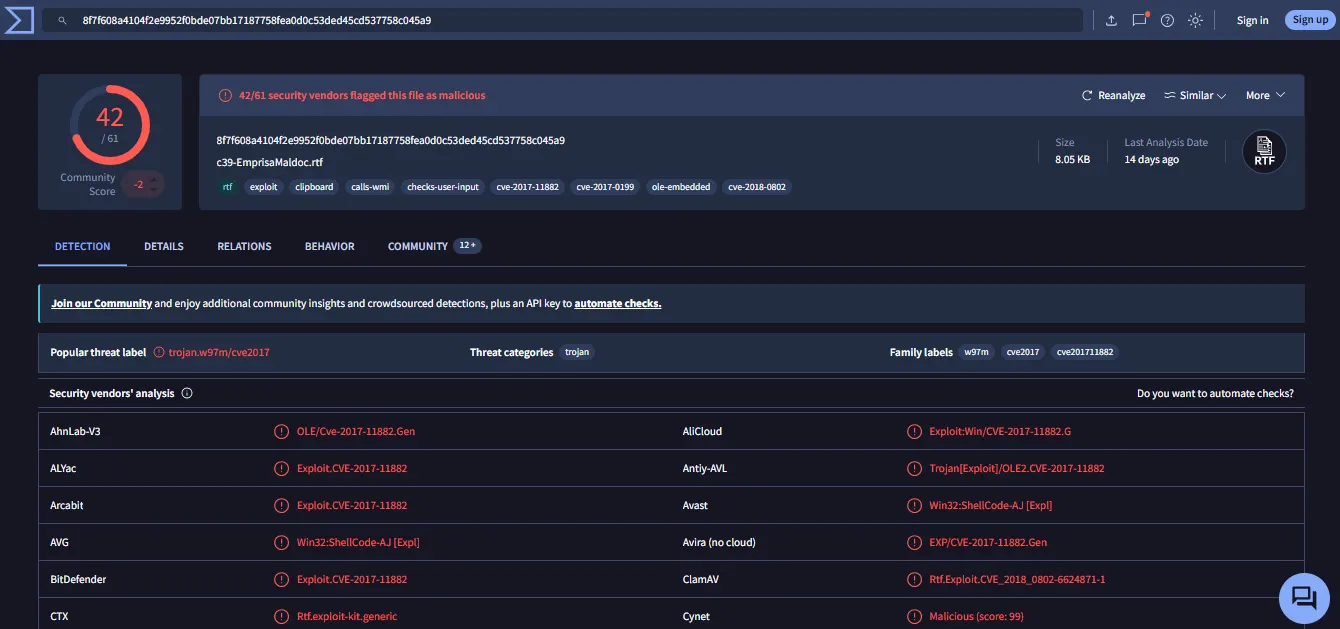Click the cve-2017-11882 tag
Viewport: 1340px width, 629px height.
pos(528,187)
